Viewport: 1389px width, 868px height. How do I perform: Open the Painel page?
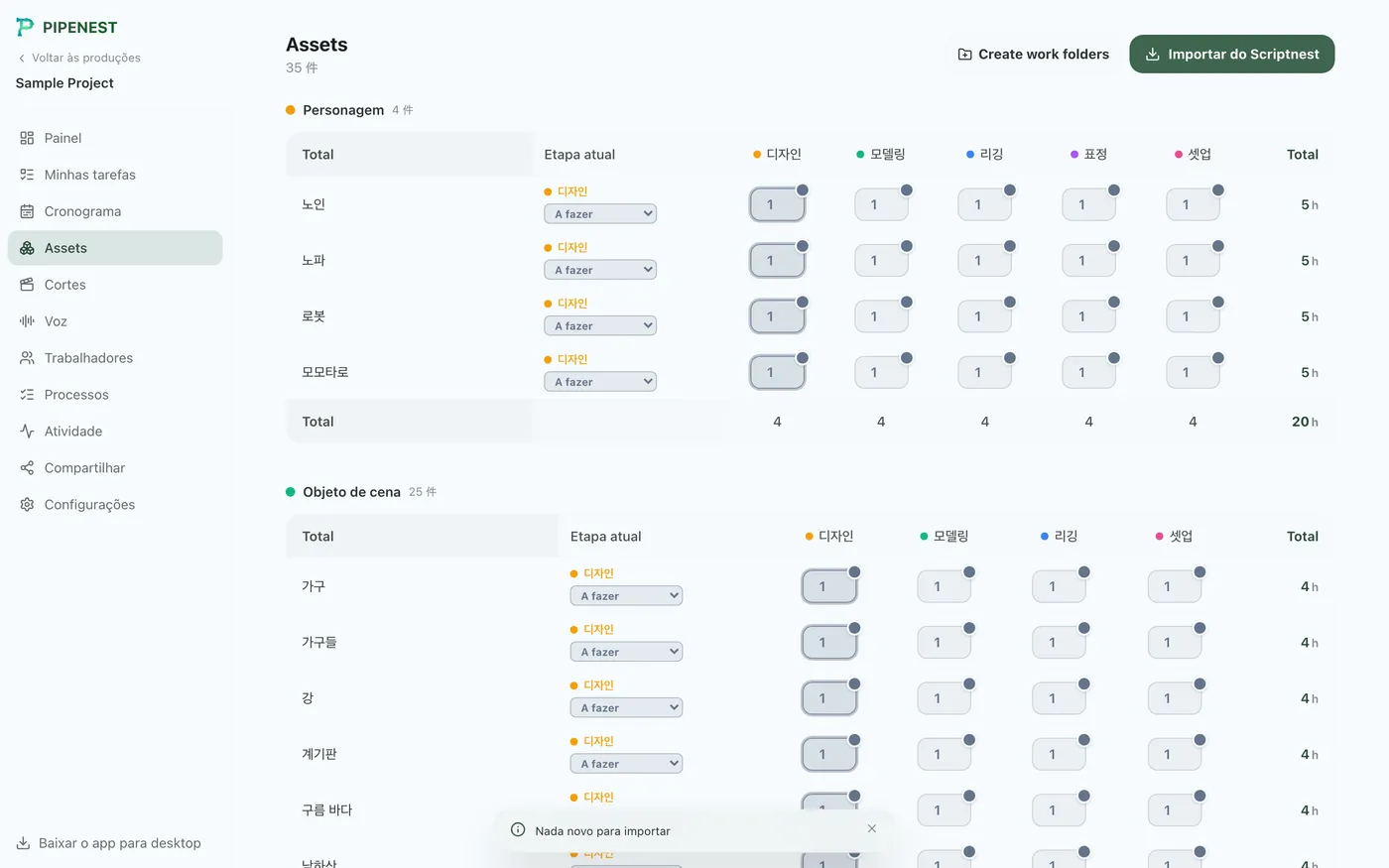[x=115, y=138]
